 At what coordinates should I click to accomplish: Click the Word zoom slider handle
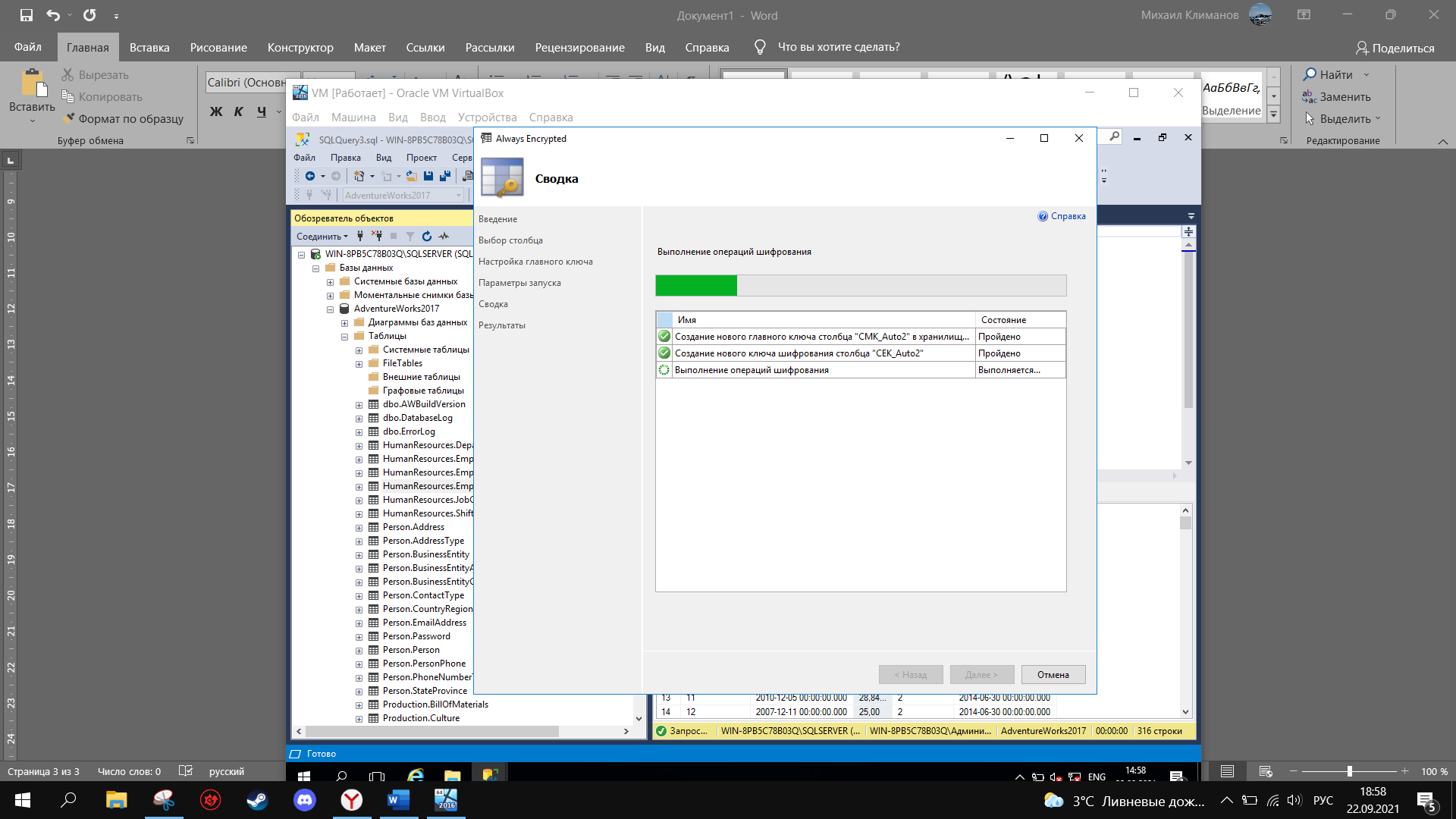[x=1349, y=771]
